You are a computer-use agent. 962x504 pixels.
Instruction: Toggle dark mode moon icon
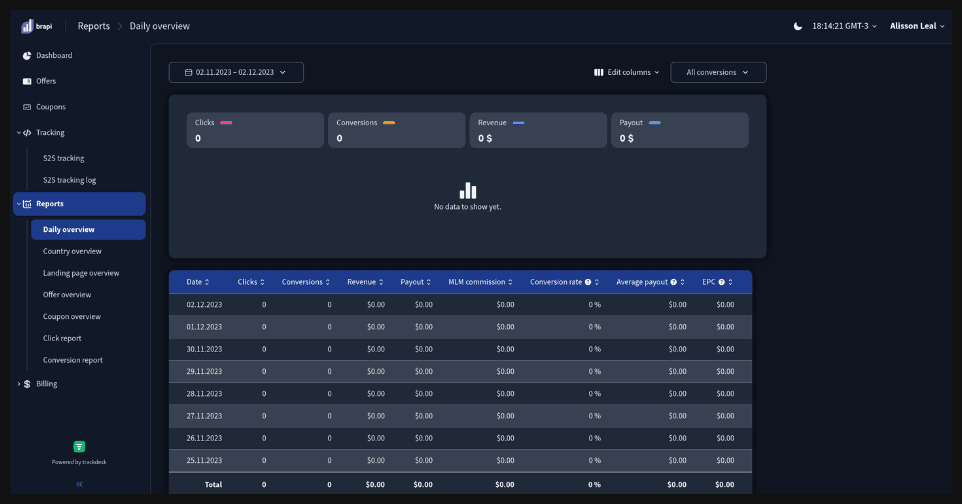798,26
